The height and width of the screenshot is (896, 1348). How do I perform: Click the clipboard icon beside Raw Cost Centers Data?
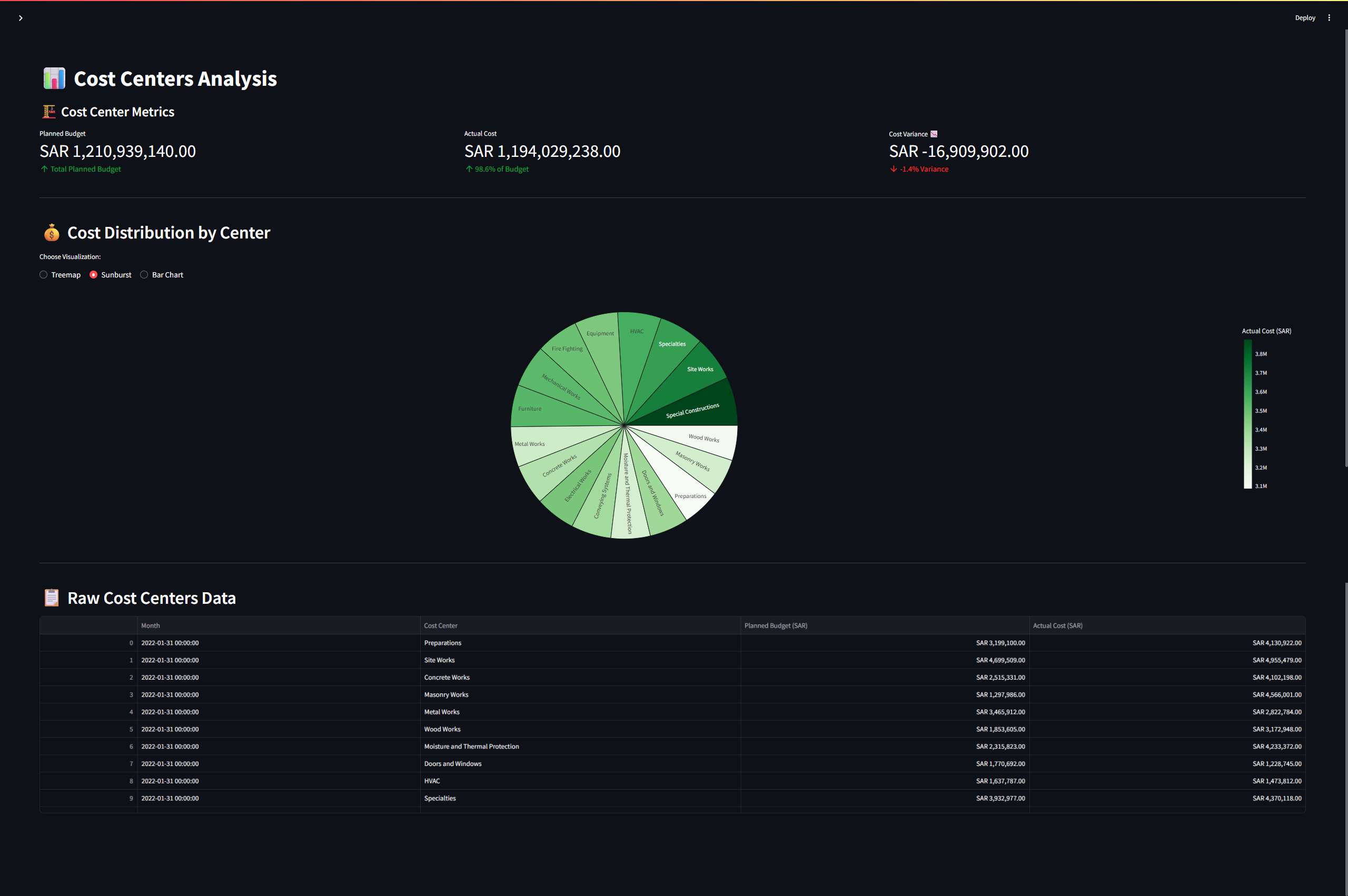coord(52,598)
